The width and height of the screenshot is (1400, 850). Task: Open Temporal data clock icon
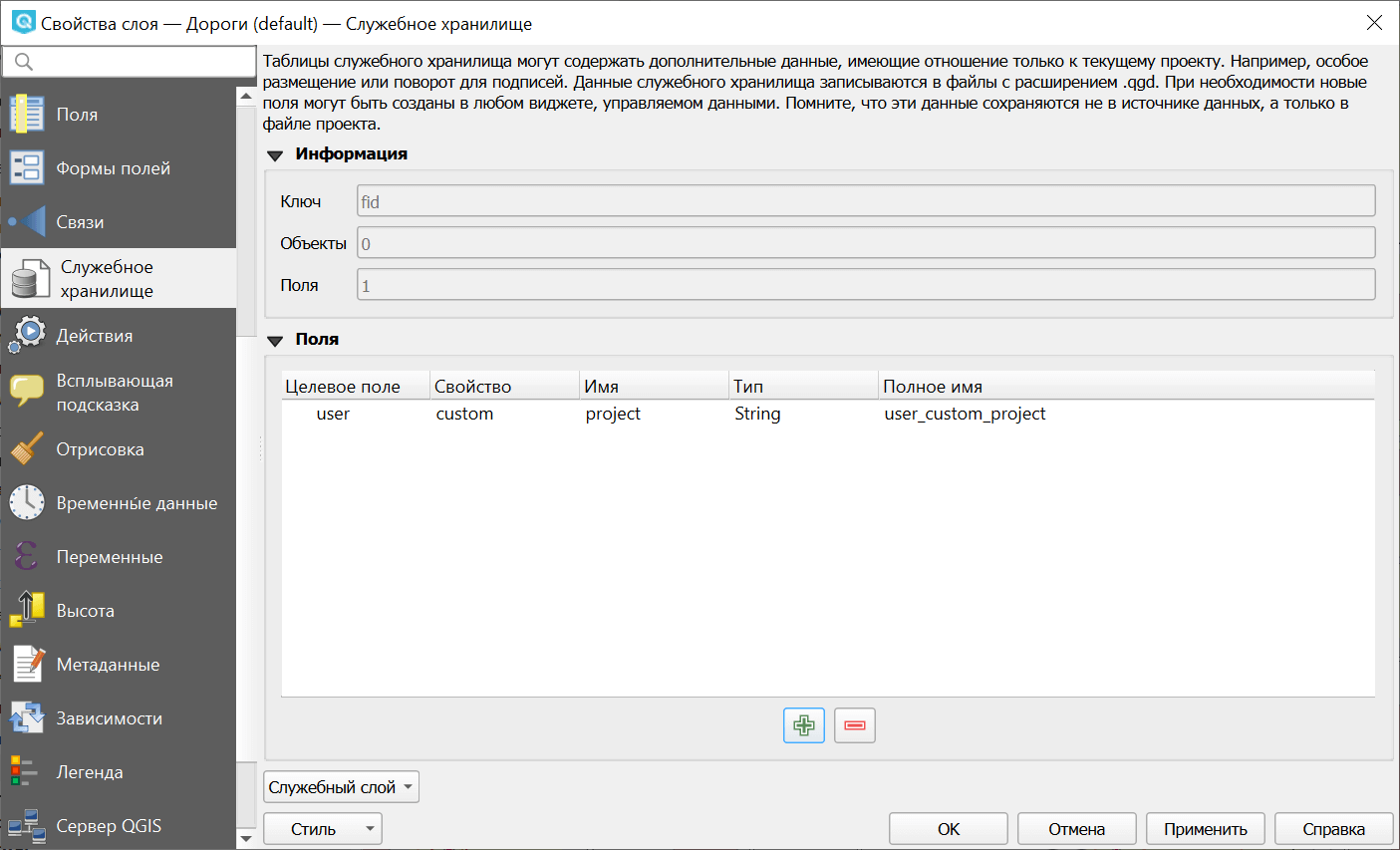[x=27, y=503]
